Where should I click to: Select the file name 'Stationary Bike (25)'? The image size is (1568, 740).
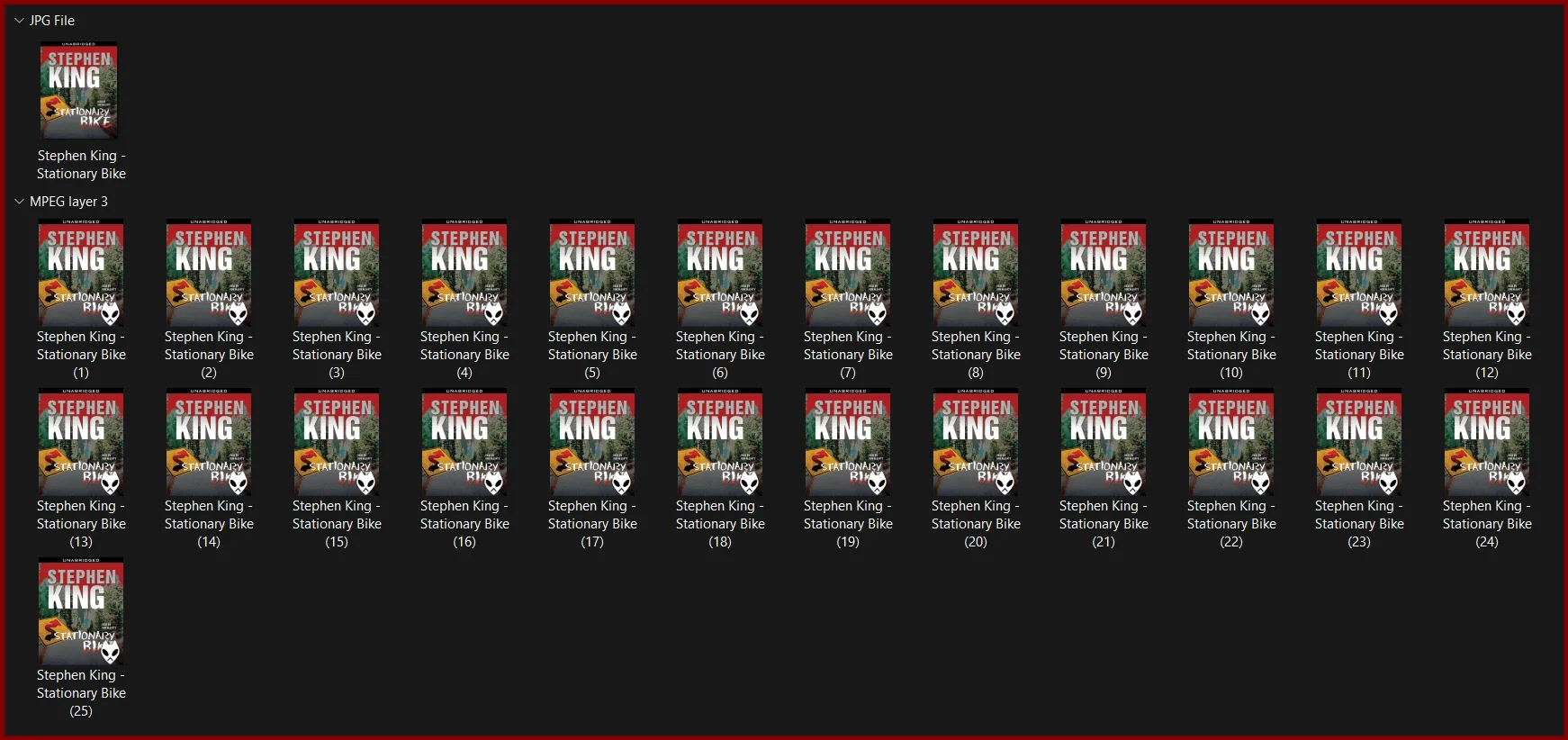81,693
